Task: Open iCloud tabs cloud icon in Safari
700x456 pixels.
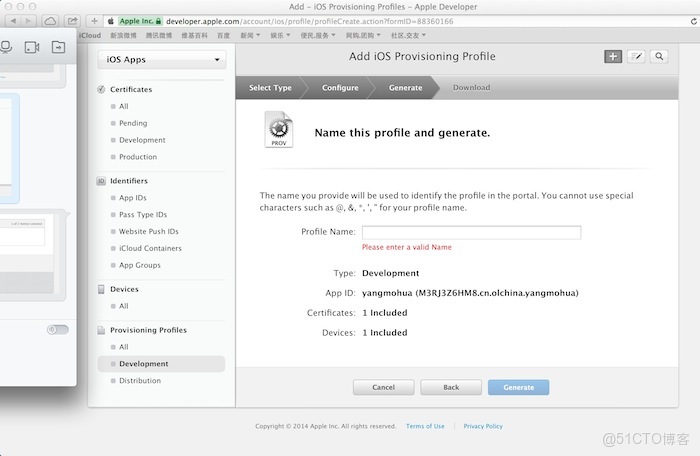Action: click(50, 21)
